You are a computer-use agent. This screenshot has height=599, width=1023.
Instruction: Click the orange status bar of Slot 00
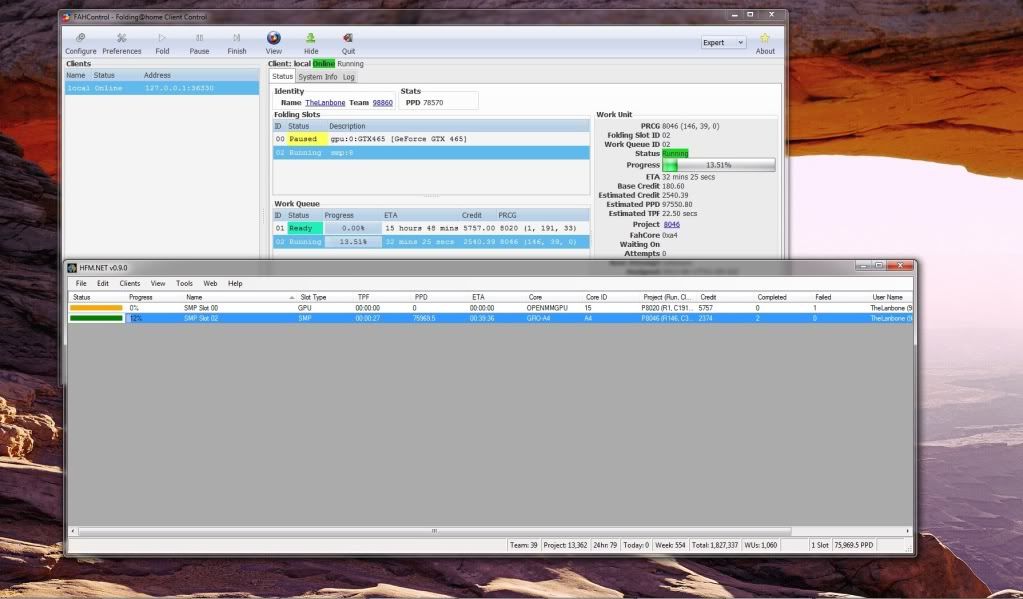coord(97,308)
